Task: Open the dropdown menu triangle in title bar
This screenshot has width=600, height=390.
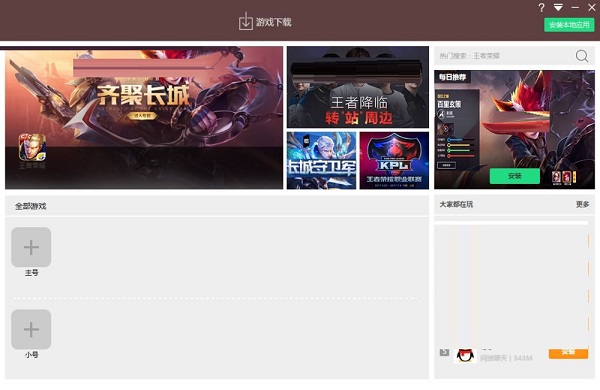Action: pos(558,7)
